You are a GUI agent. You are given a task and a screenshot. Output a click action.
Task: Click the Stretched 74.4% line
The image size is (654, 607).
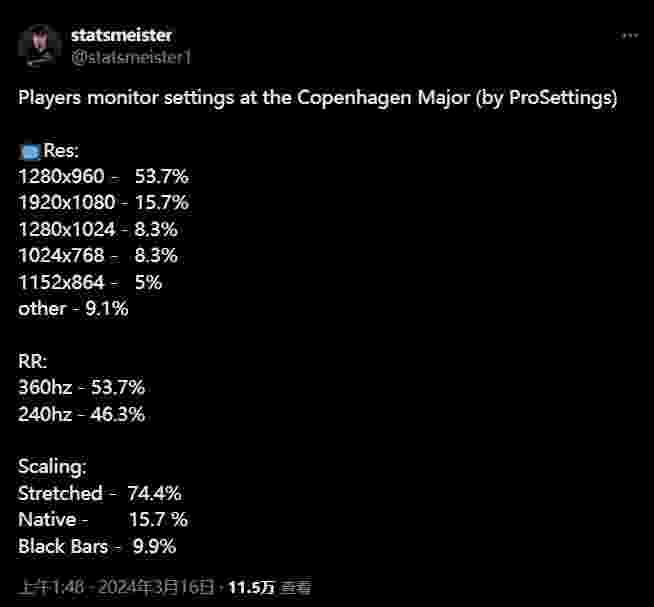tap(100, 493)
